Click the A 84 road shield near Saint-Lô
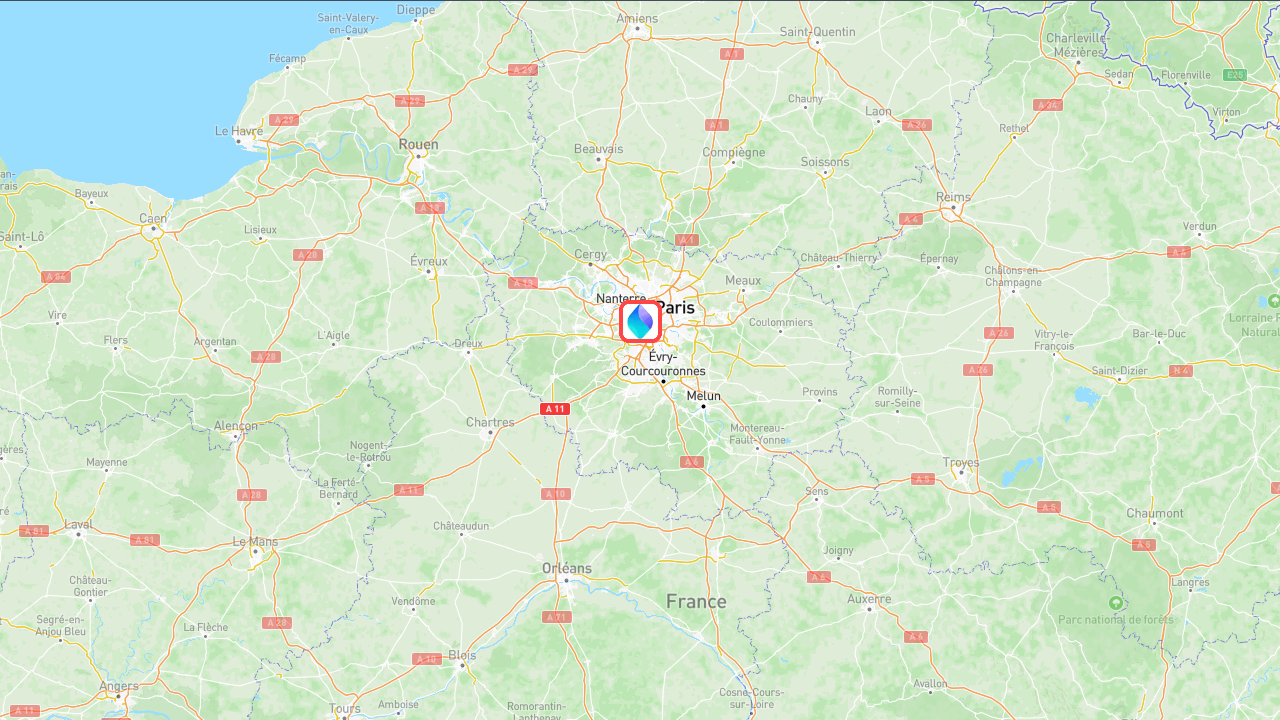The height and width of the screenshot is (720, 1280). tap(56, 277)
